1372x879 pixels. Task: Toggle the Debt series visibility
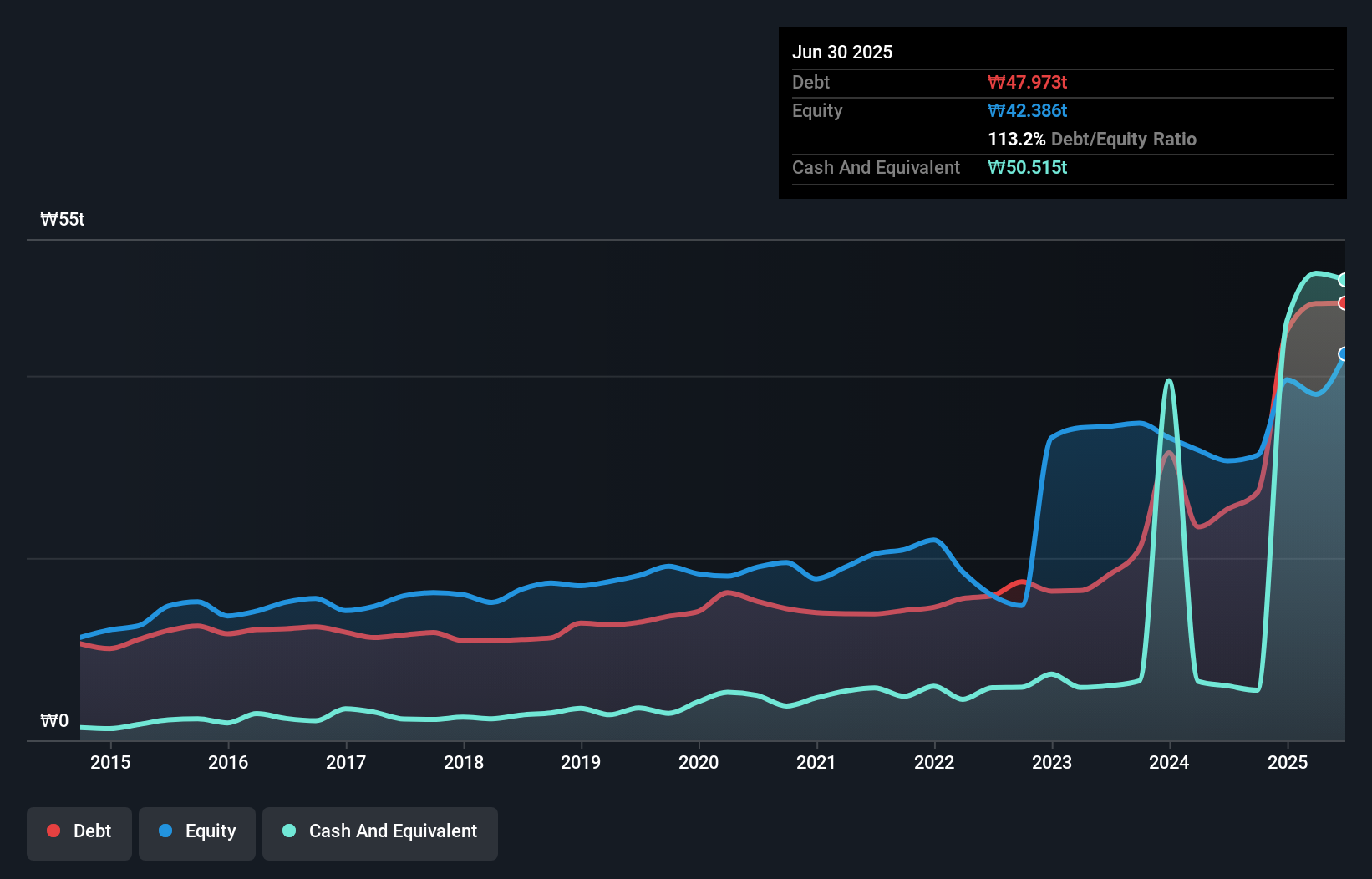tap(79, 831)
